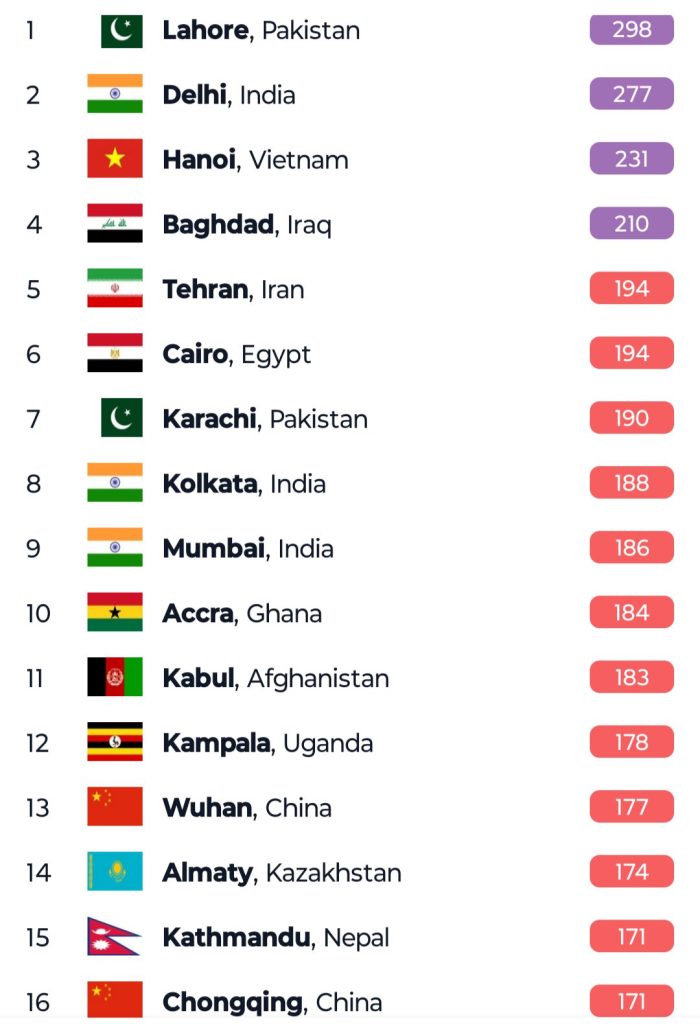Click the Kazakhstan flag beside Almaty

[114, 872]
